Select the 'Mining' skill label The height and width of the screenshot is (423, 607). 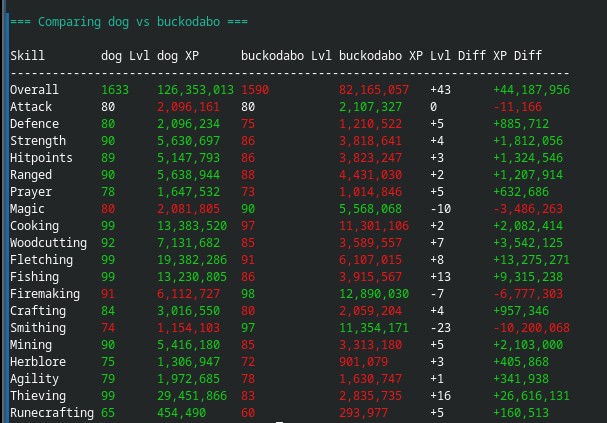[x=31, y=345]
